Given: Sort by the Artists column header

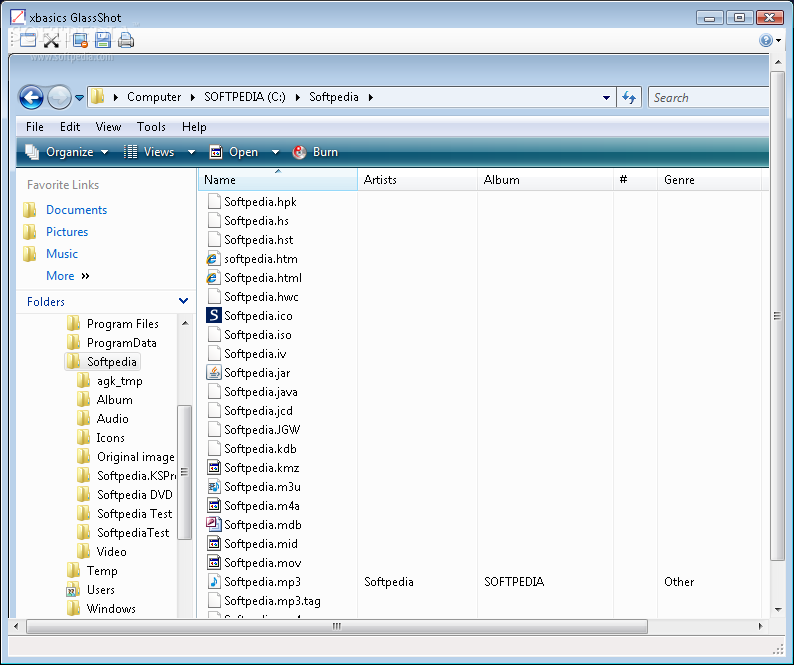Looking at the screenshot, I should point(417,180).
